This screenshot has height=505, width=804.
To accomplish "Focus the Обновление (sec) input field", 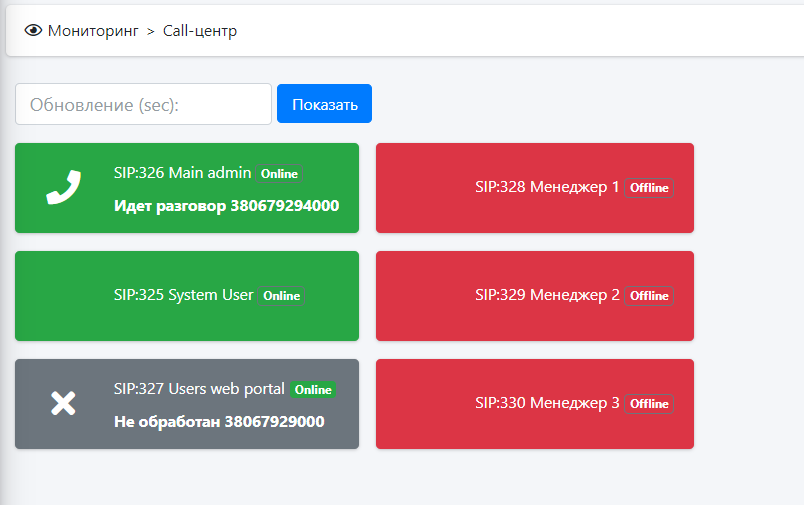I will (x=143, y=104).
